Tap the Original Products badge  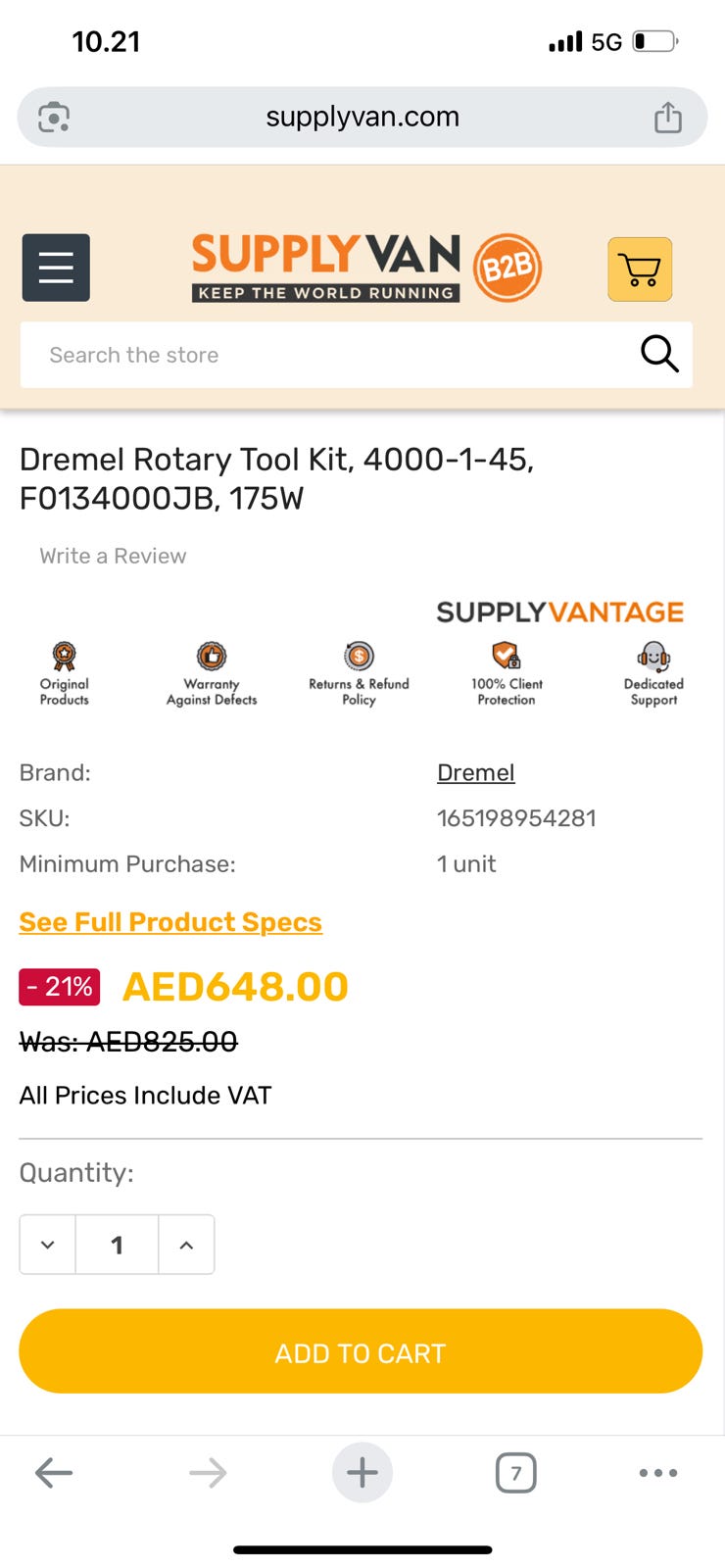coord(65,673)
